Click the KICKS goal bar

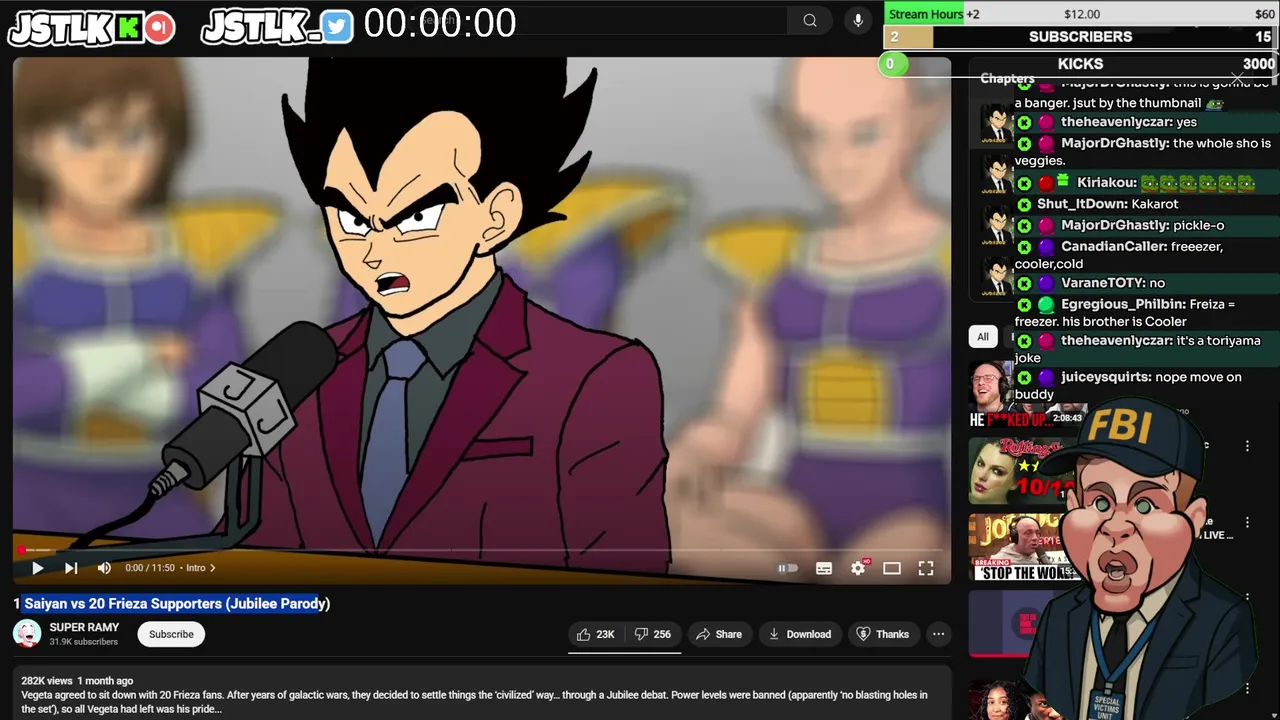(x=1081, y=64)
